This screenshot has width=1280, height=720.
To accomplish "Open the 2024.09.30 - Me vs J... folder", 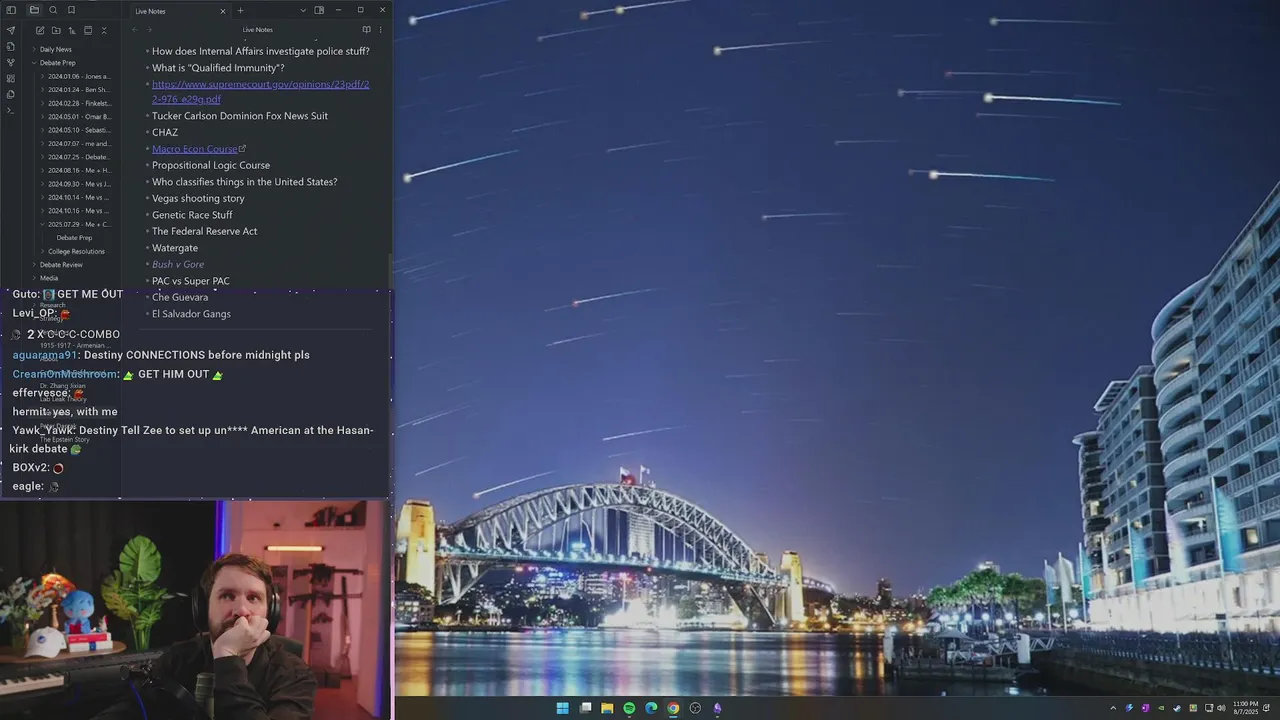I will pos(78,184).
